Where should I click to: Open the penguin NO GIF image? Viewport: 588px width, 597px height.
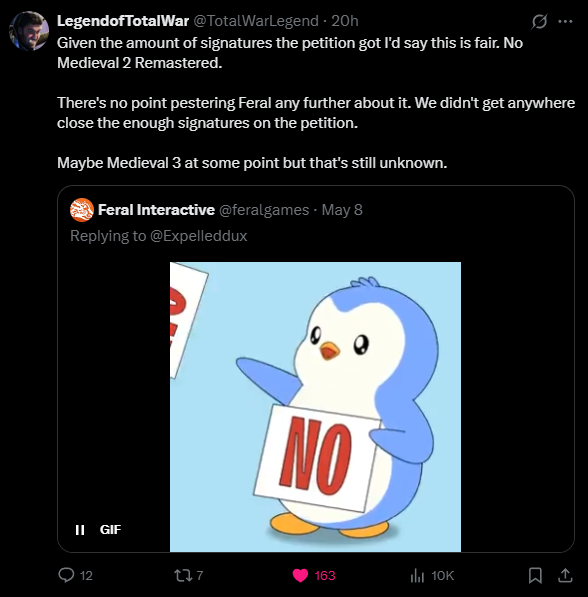coord(315,407)
